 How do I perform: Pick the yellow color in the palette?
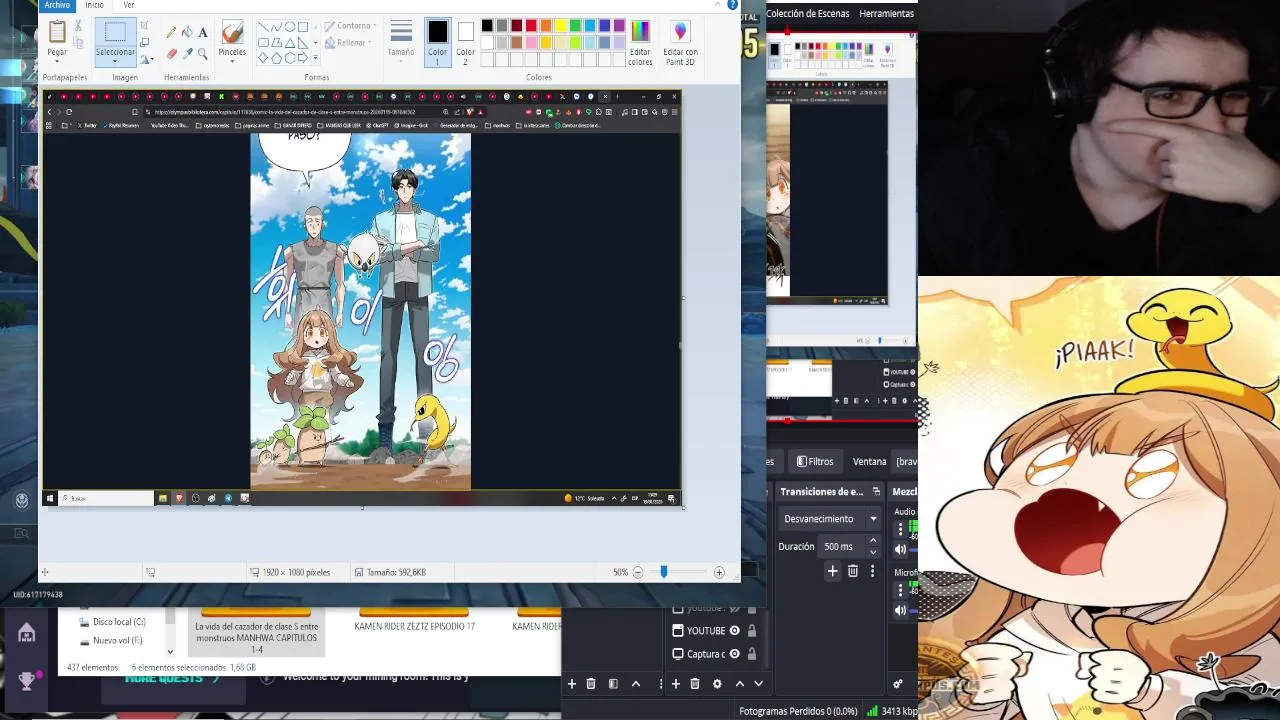coord(560,26)
